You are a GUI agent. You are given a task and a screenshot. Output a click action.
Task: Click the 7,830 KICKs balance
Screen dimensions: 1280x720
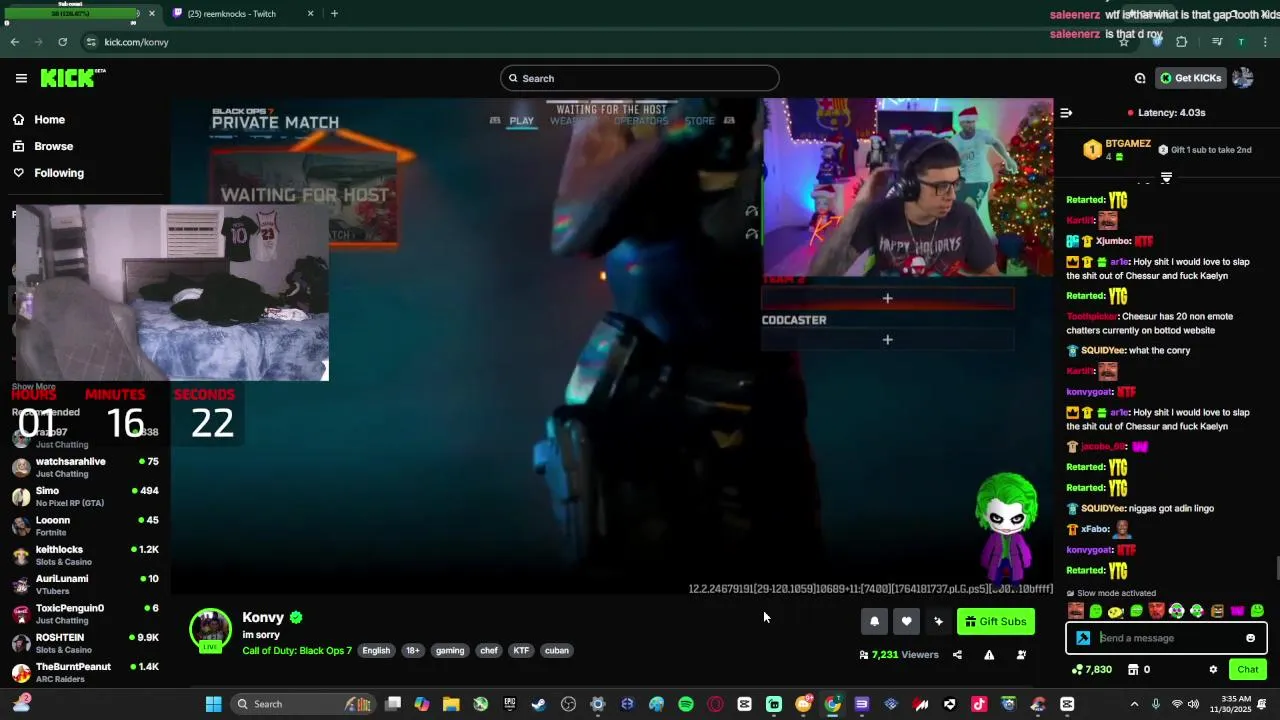(1091, 670)
